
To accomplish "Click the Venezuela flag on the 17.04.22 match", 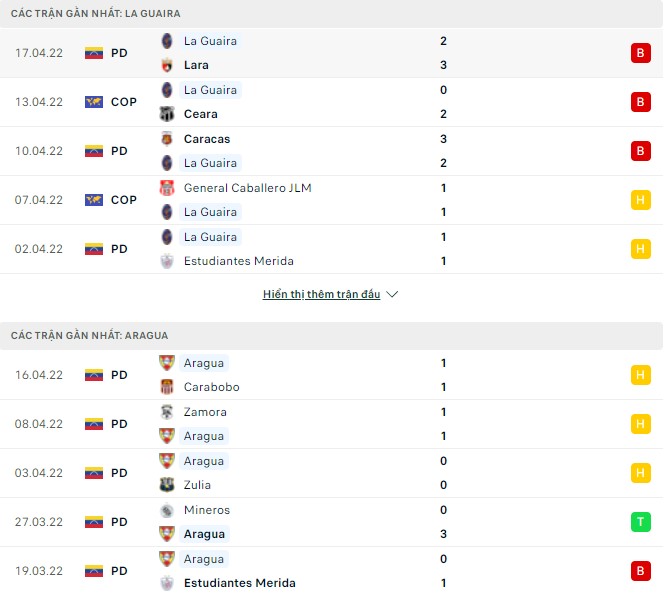I will pos(94,53).
